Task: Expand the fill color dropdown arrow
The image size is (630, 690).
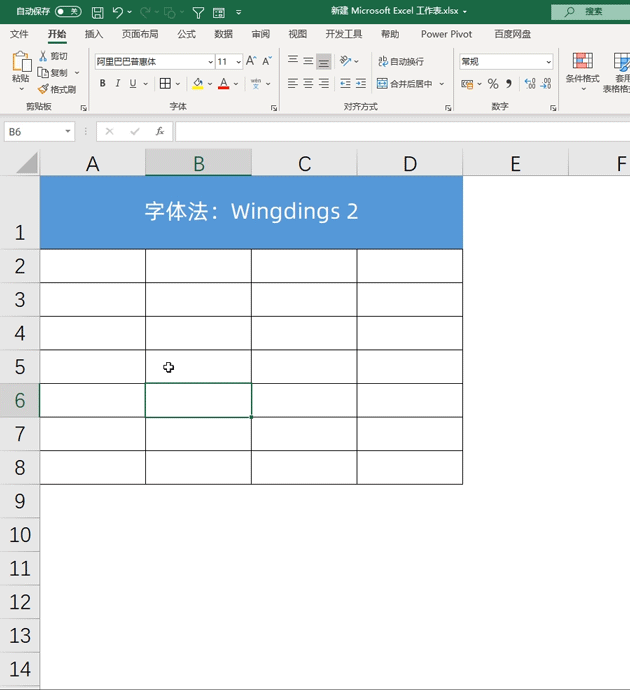Action: tap(210, 84)
